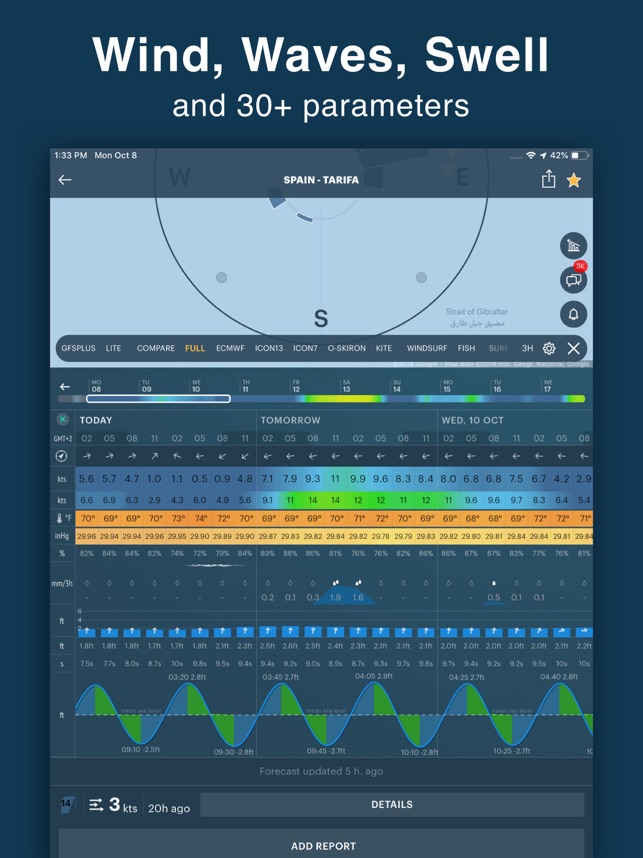Viewport: 643px width, 858px height.
Task: Tap Forecast updated 5 h. ago text
Action: pos(321,771)
